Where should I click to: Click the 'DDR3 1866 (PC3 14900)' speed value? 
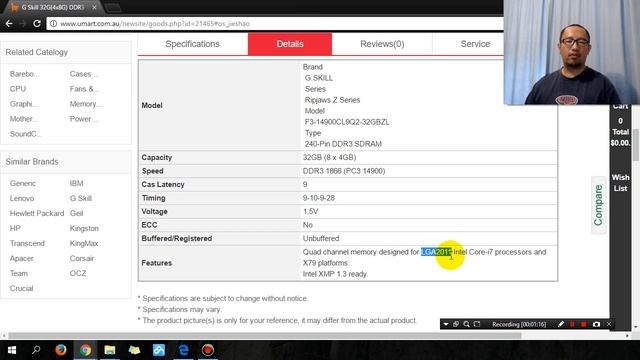point(344,171)
